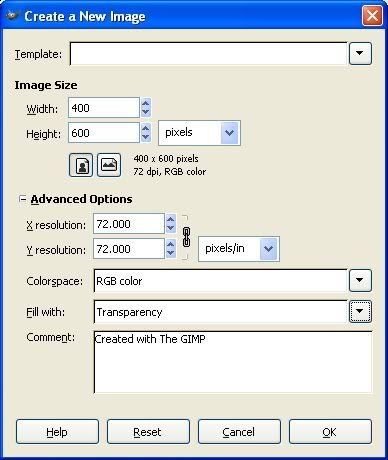Viewport: 388px width, 460px height.
Task: Click the Cancel button
Action: coord(239,432)
